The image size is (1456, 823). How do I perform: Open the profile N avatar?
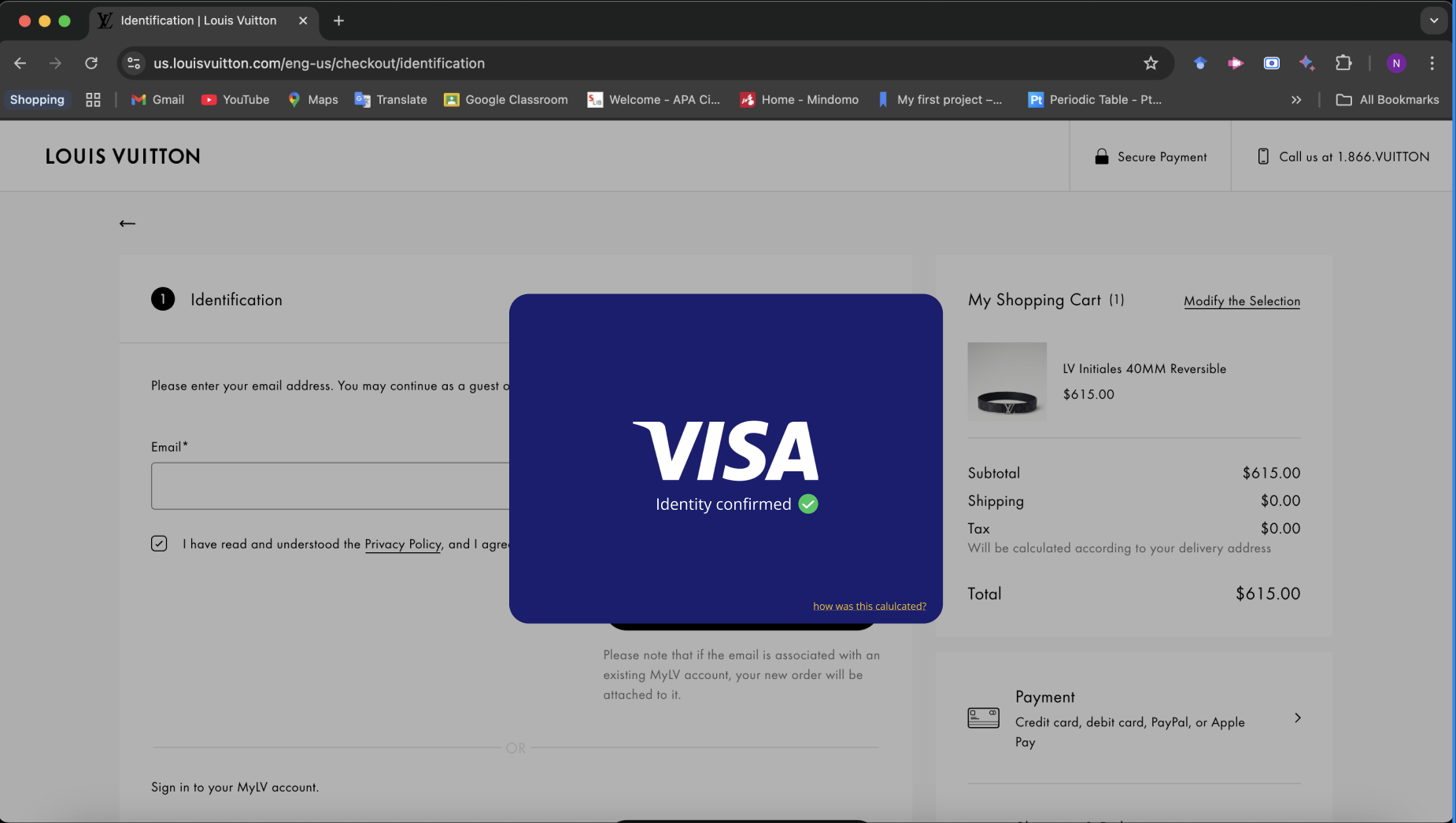[x=1396, y=63]
